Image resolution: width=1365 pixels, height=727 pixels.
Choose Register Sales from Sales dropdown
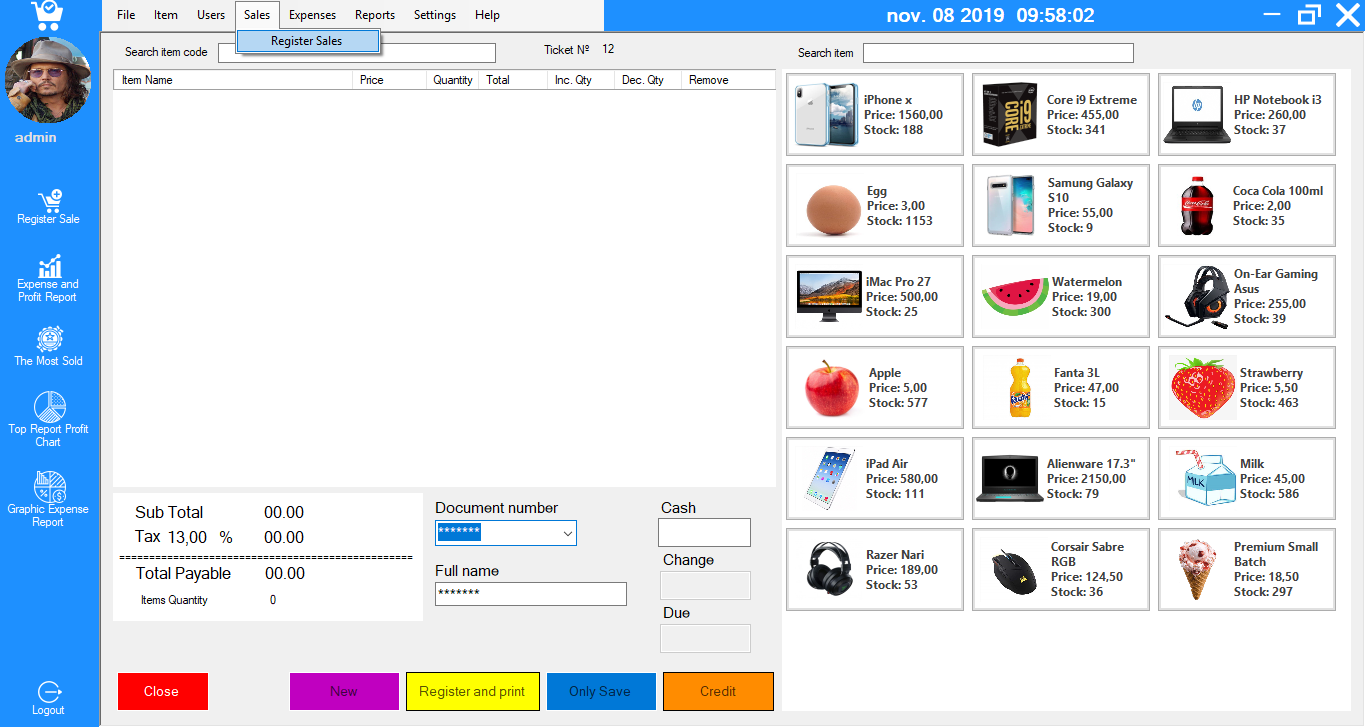pyautogui.click(x=308, y=41)
